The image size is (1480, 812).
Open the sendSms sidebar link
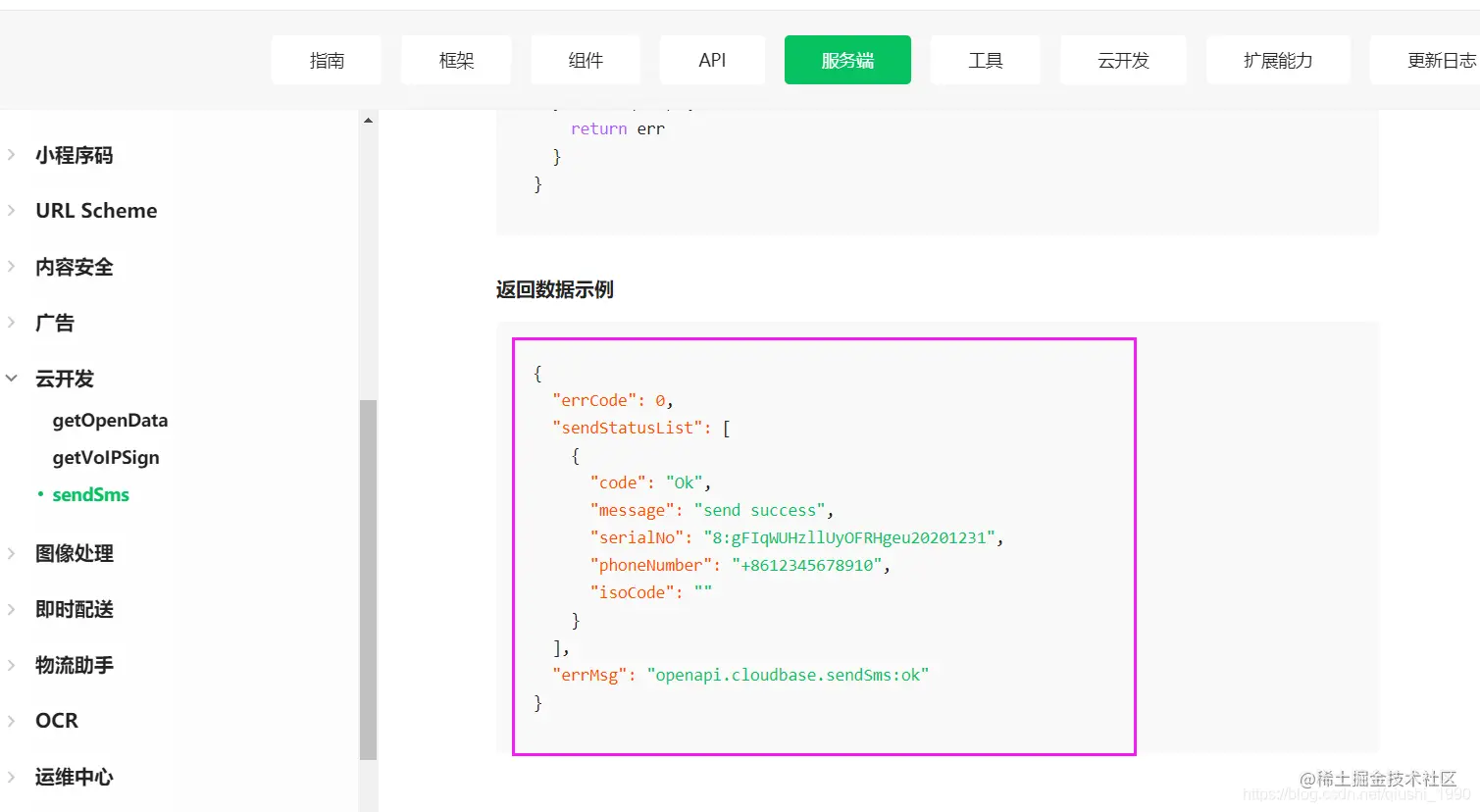(90, 495)
